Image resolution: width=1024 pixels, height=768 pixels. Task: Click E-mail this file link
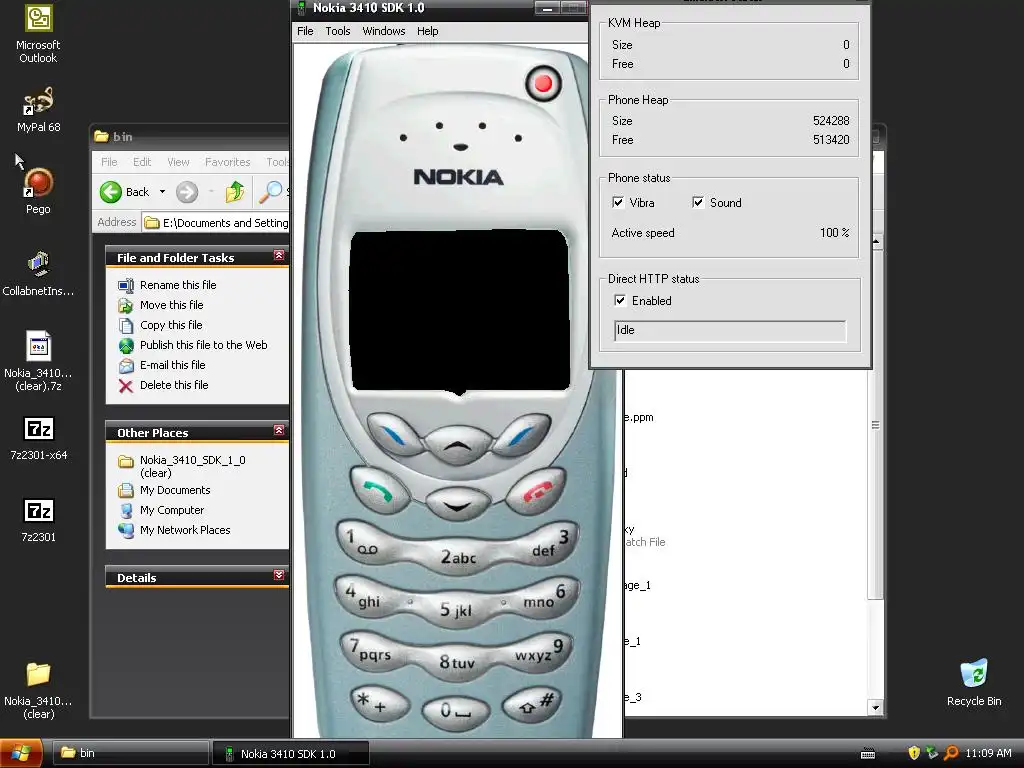click(172, 365)
